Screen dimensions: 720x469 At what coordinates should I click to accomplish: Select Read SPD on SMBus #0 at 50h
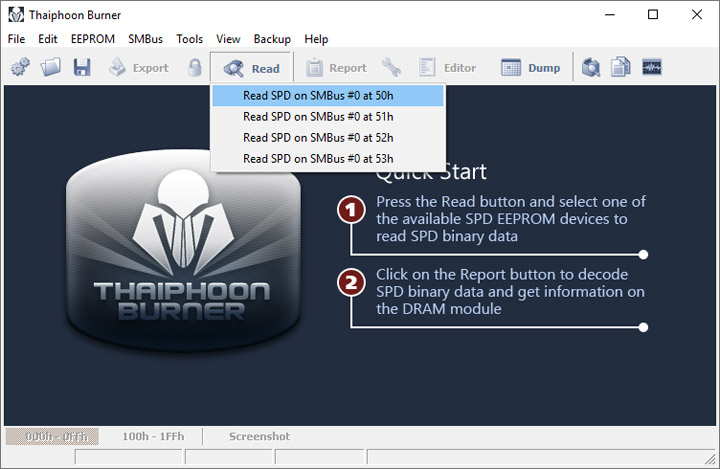tap(328, 96)
